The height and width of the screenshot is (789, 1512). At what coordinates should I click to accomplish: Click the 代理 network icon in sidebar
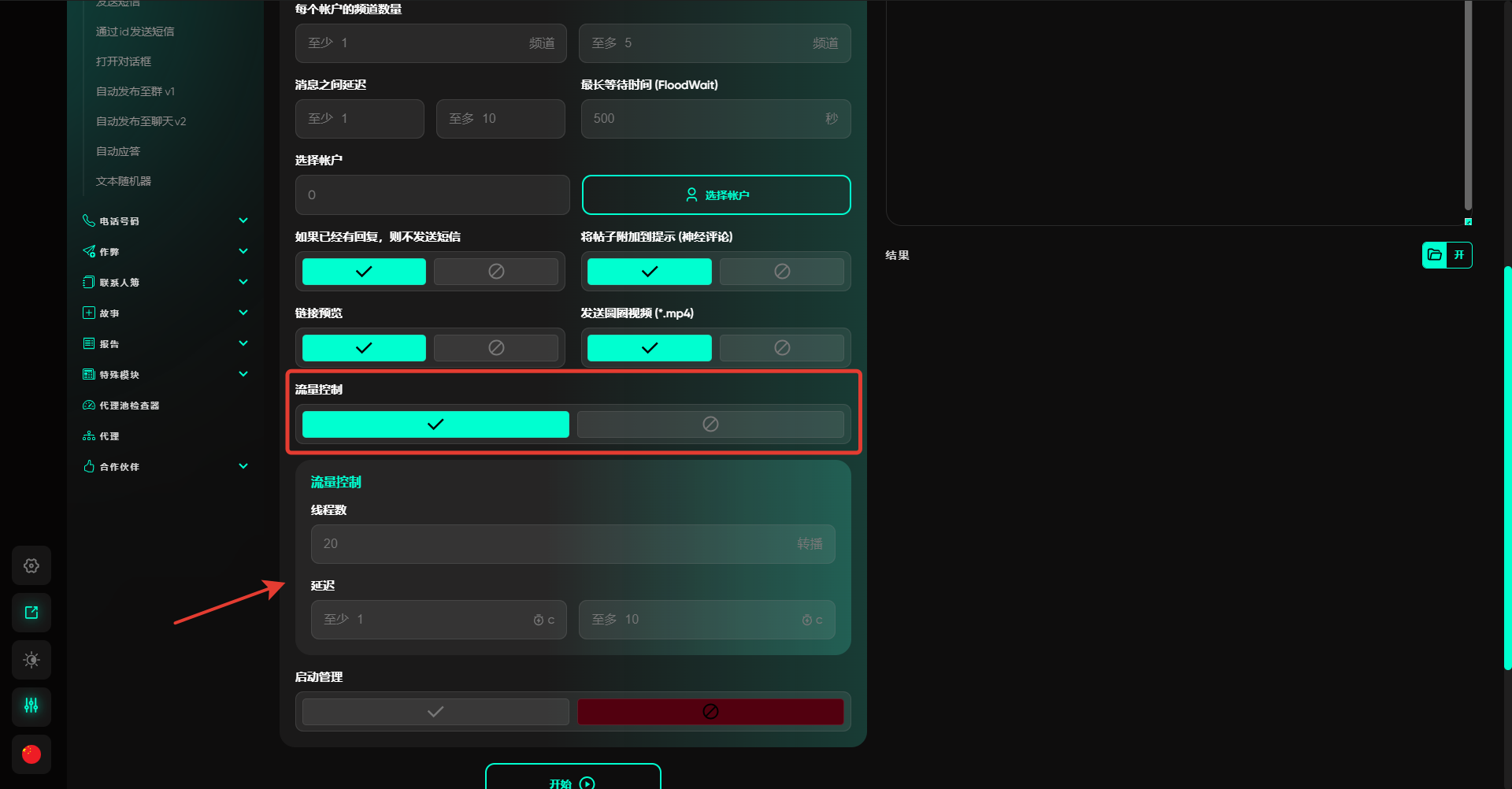[89, 436]
